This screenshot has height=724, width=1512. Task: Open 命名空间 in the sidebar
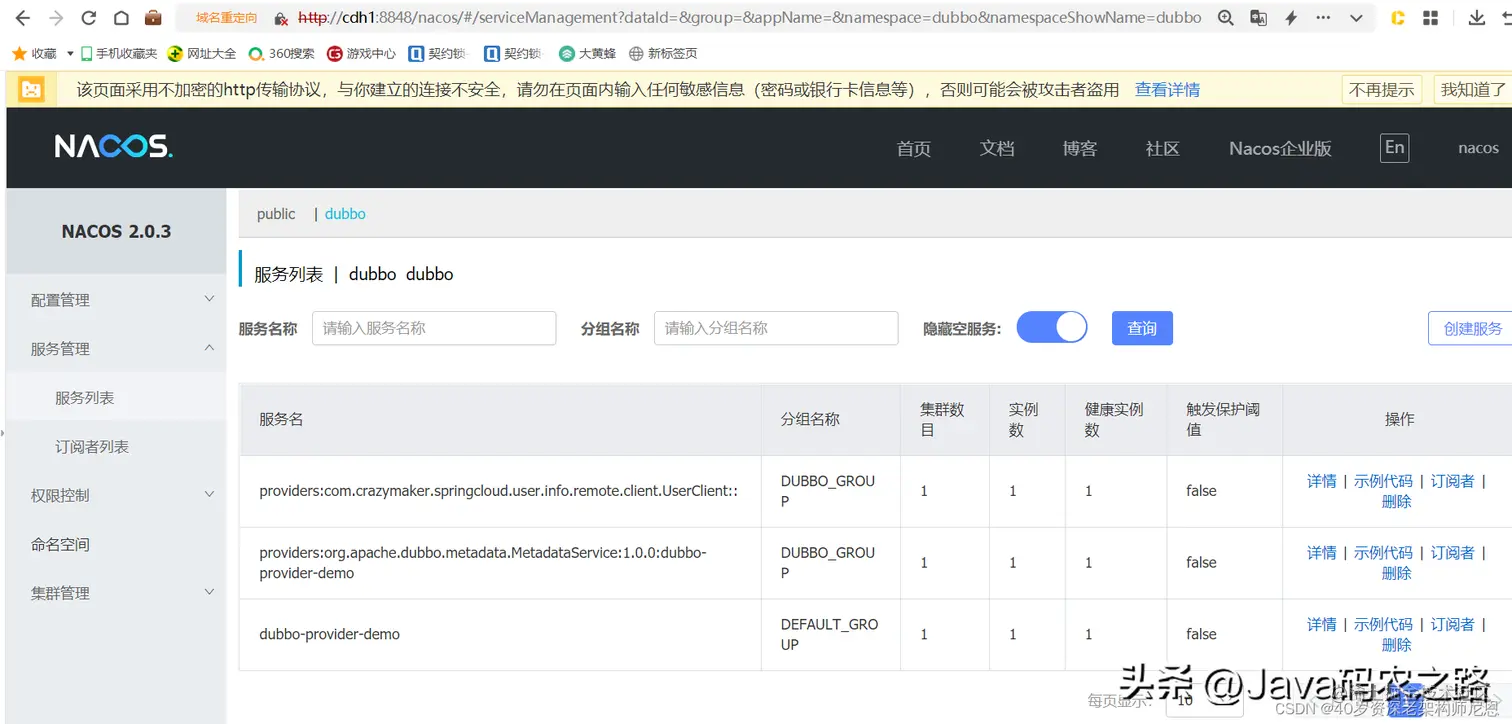point(116,544)
